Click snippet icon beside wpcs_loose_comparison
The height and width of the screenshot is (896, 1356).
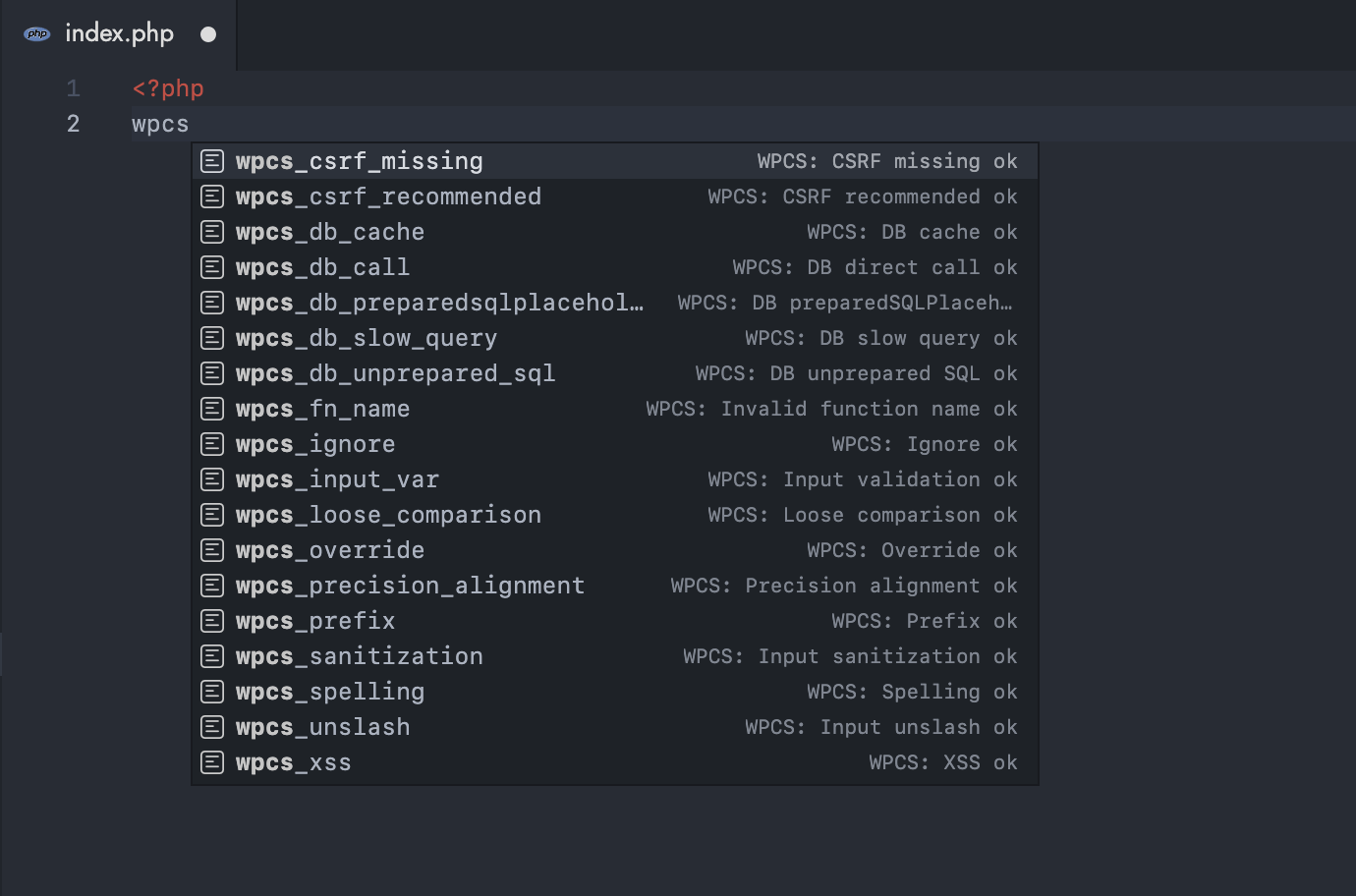tap(212, 515)
